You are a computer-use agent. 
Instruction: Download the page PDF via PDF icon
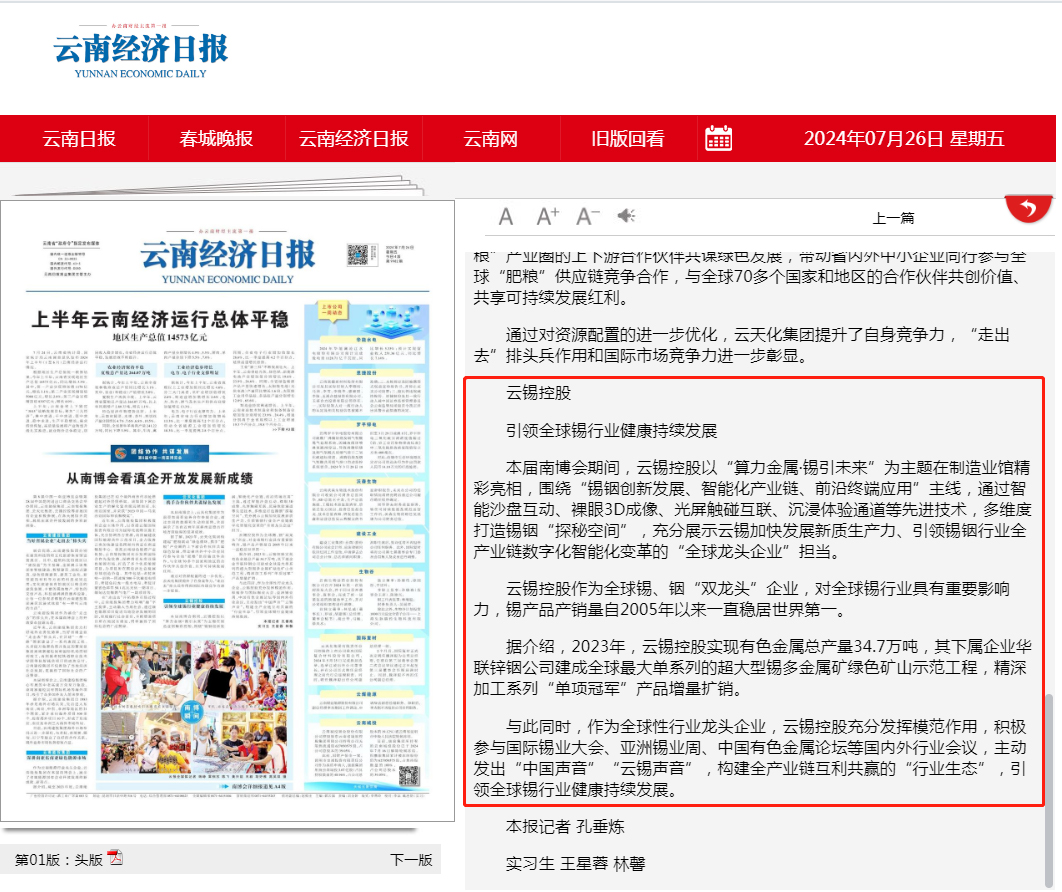click(x=115, y=858)
